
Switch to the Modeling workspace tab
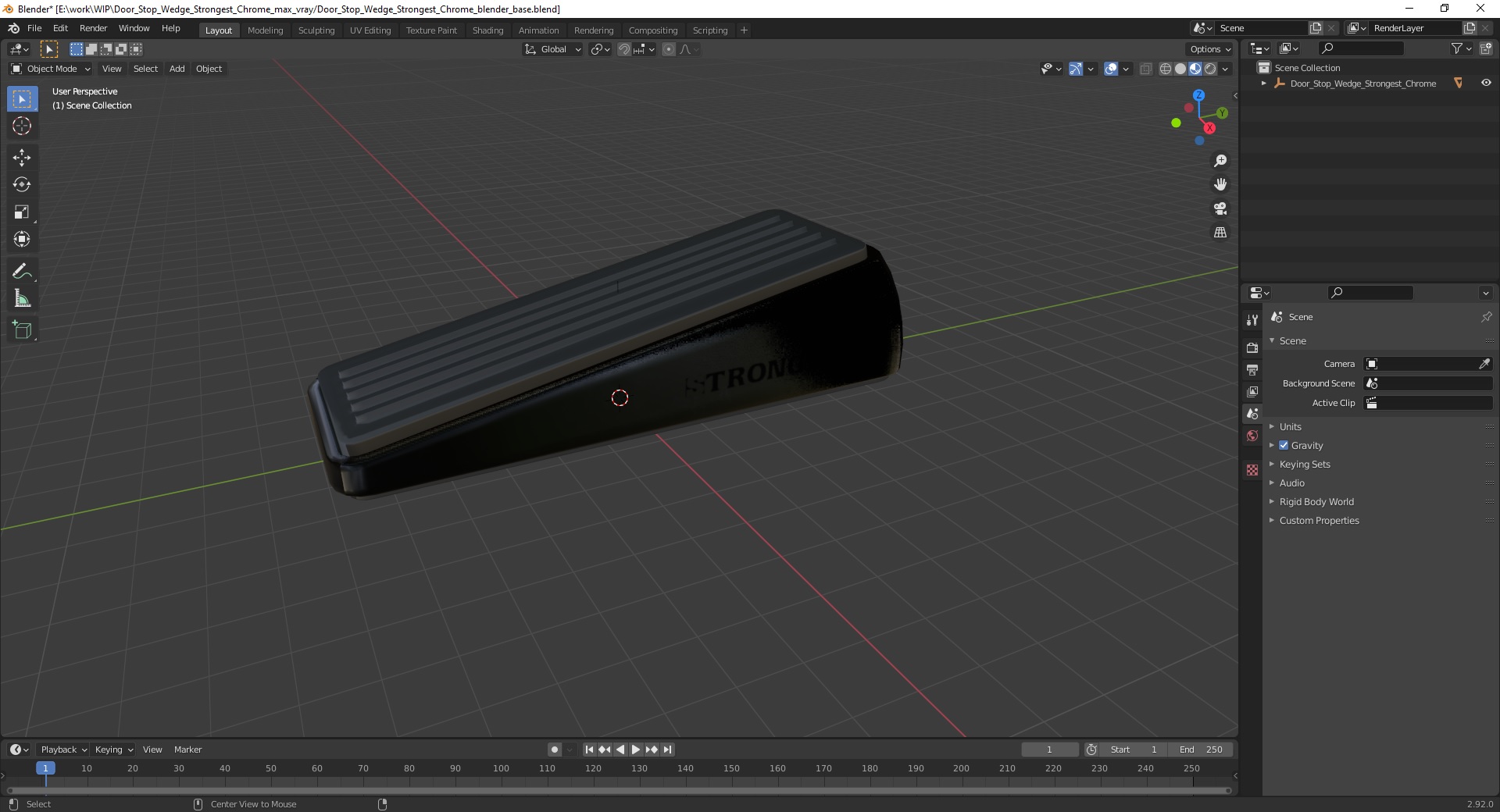[265, 30]
